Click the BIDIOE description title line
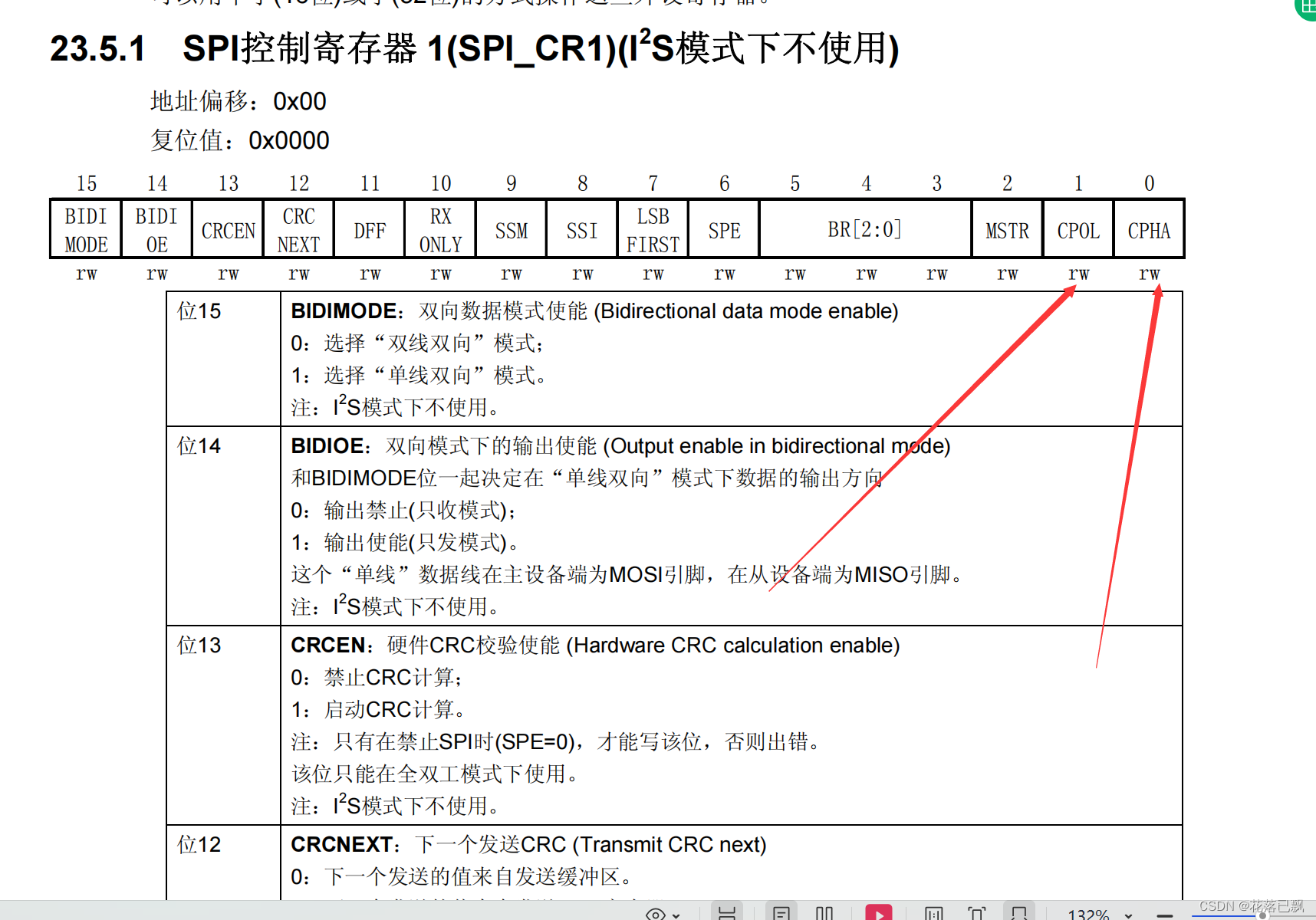Viewport: 1316px width, 920px height. pos(620,445)
